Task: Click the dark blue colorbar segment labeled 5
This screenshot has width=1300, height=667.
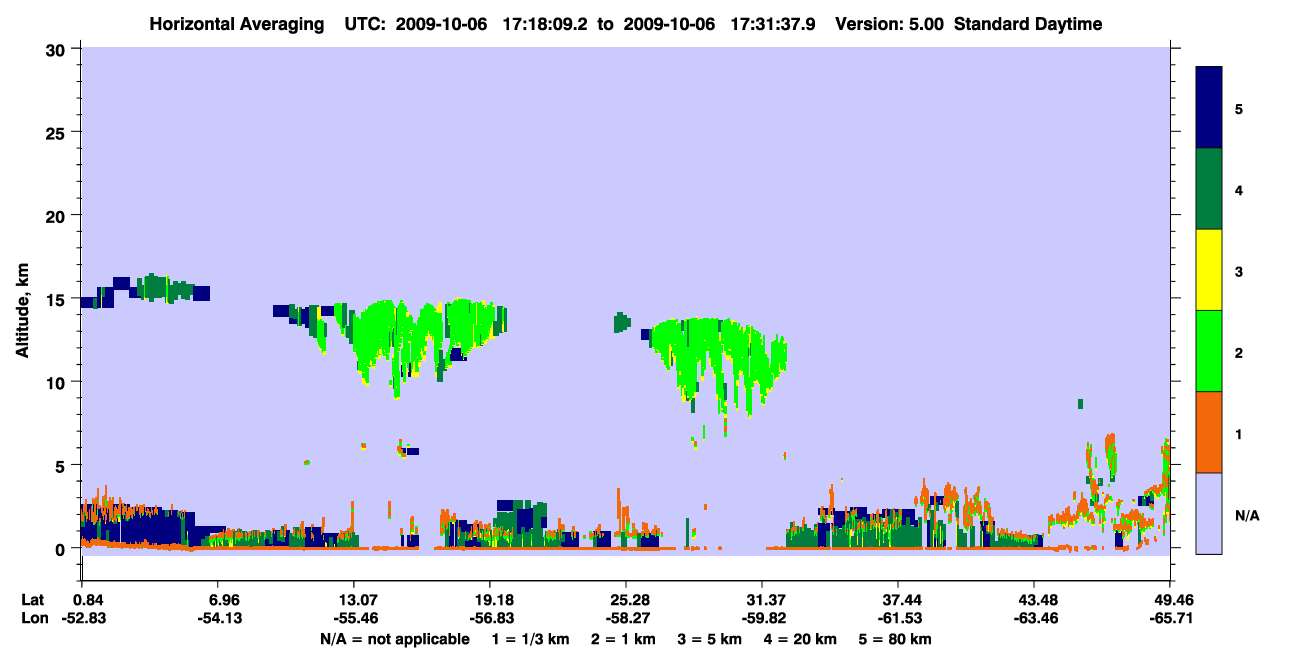Action: coord(1209,108)
